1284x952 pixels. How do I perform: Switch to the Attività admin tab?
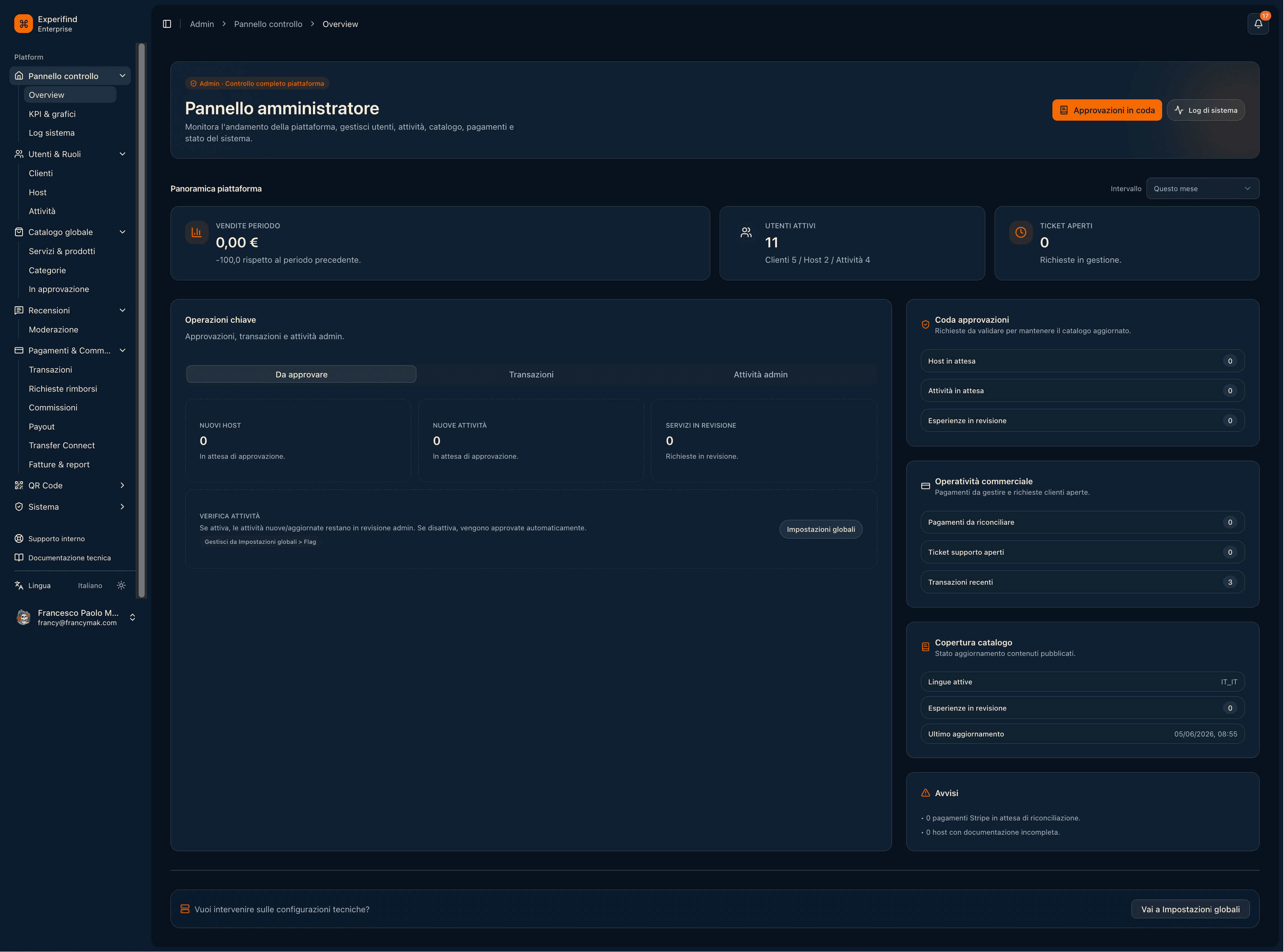click(x=760, y=374)
